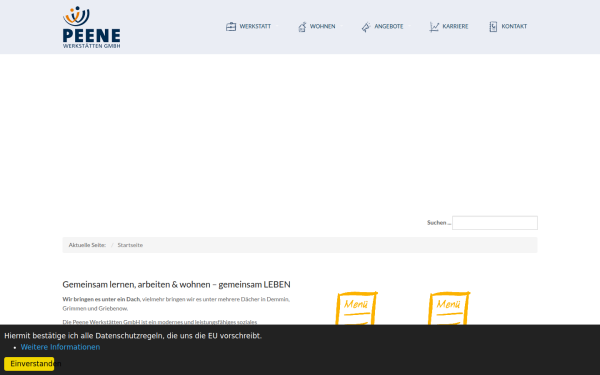The image size is (600, 375).
Task: Click the Datenschutzregeln confirmation text
Action: click(133, 336)
